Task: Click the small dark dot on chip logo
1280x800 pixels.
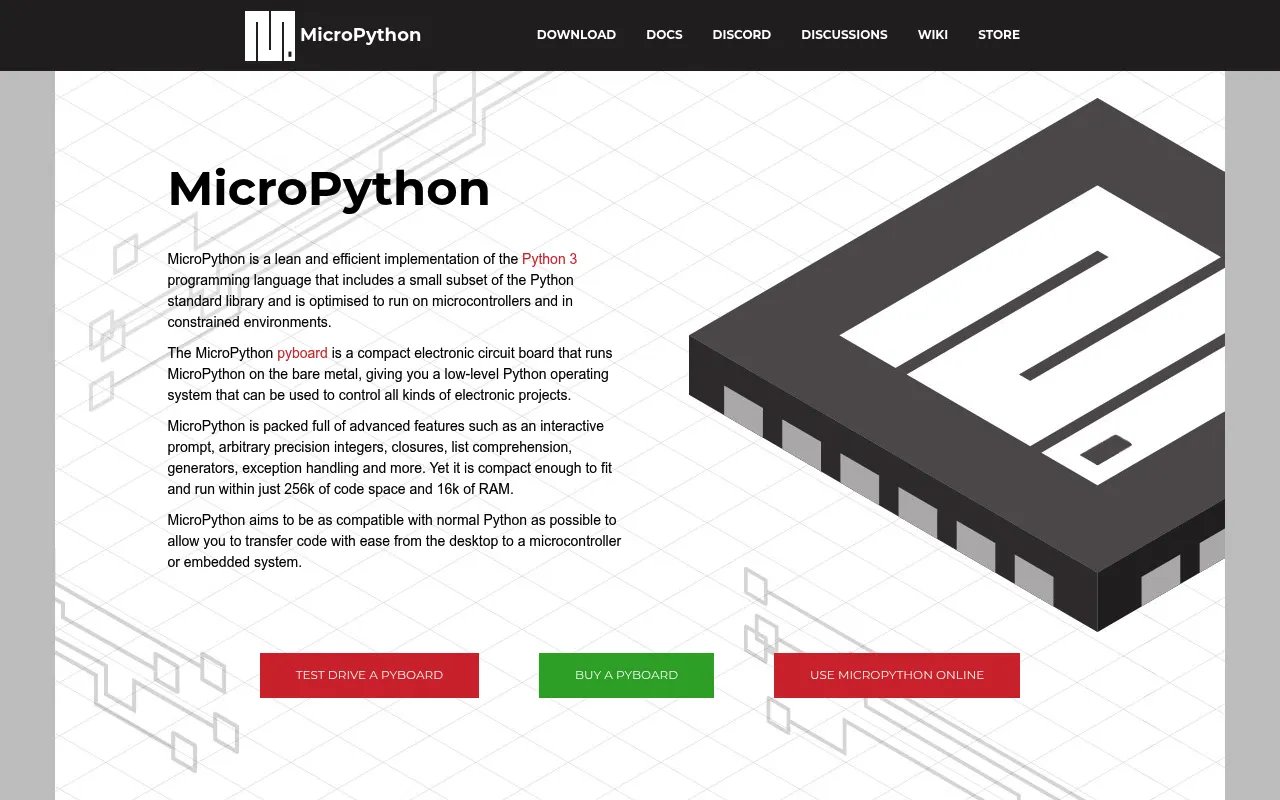Action: click(1105, 450)
